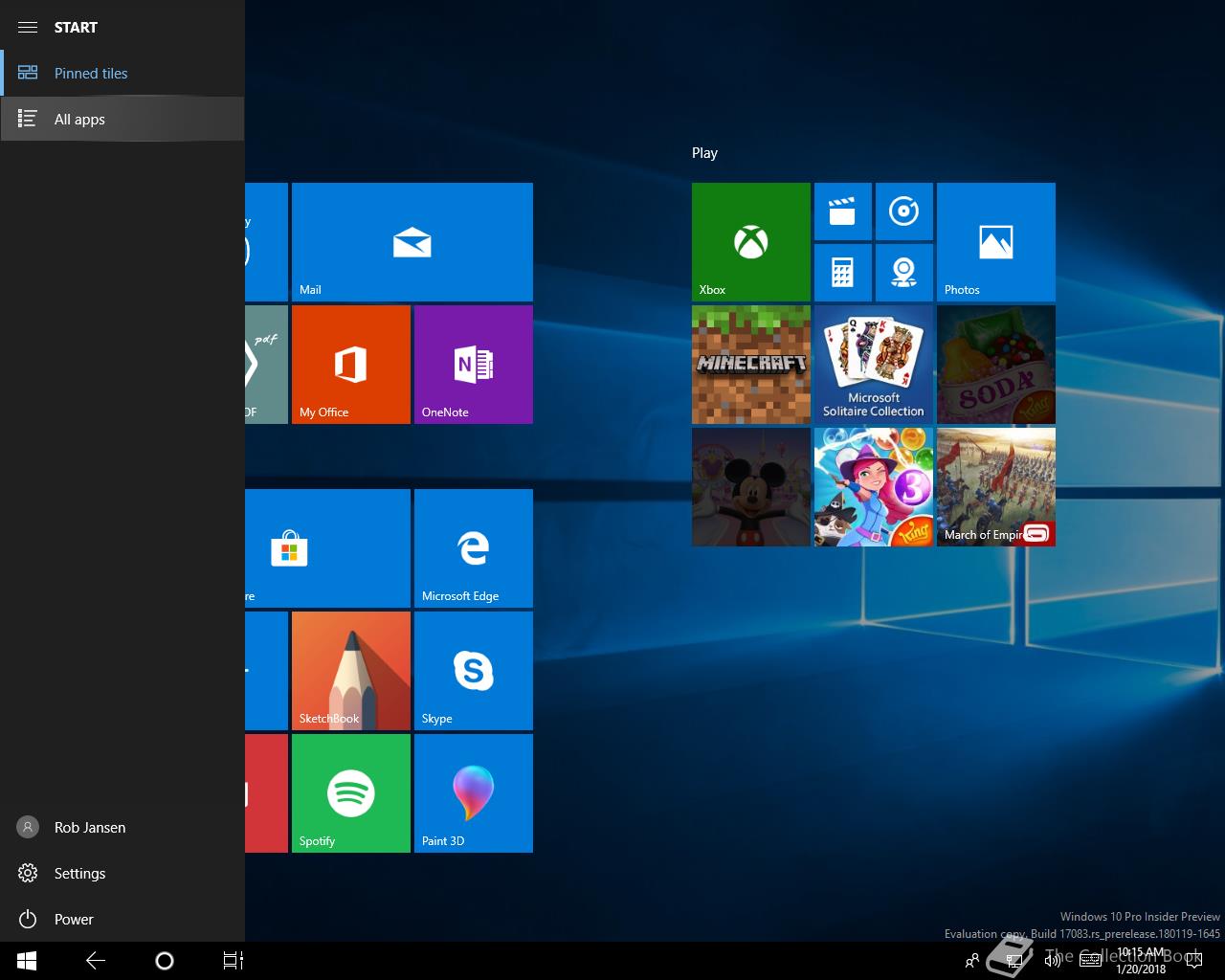The height and width of the screenshot is (980, 1225).
Task: Open the Power options
Action: pos(122,919)
